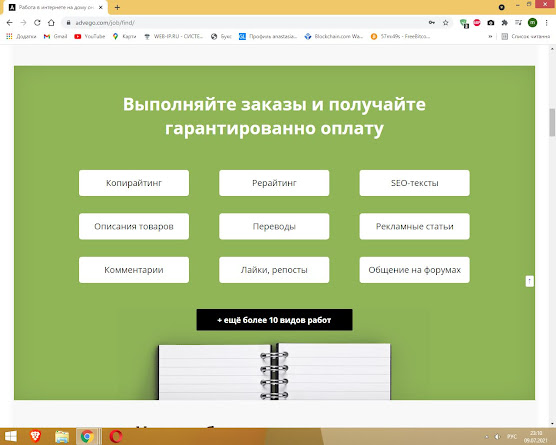Open the green profile avatar
This screenshot has width=556, height=445.
(x=532, y=23)
